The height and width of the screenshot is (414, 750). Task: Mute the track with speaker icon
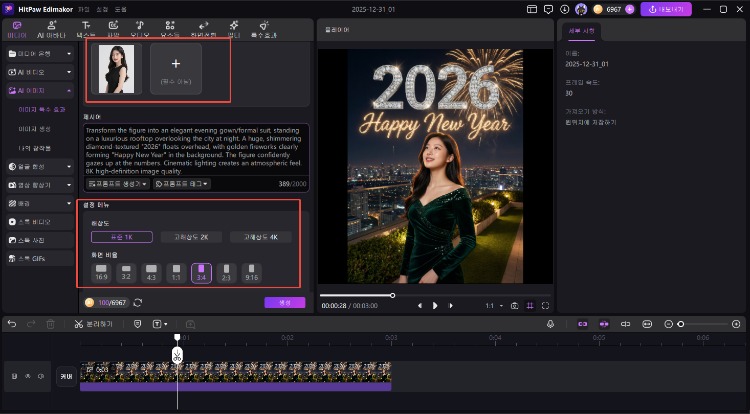click(x=41, y=376)
